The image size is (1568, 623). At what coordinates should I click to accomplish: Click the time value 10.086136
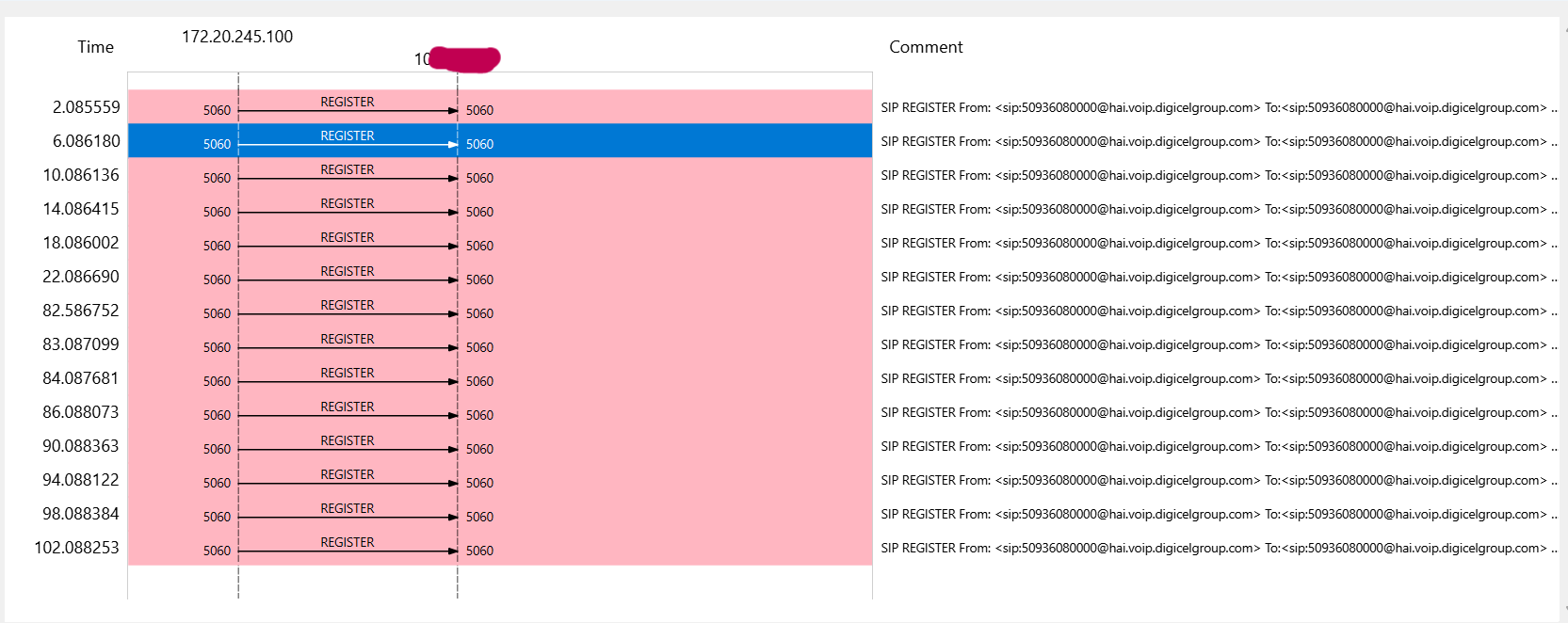click(x=81, y=175)
